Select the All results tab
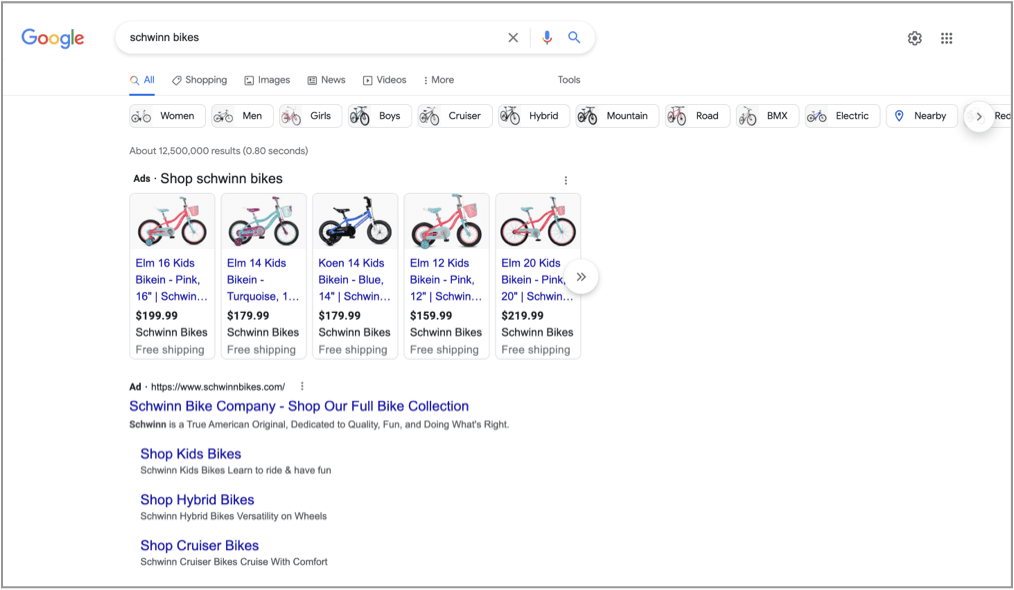Viewport: 1014px width, 590px height. pos(142,80)
